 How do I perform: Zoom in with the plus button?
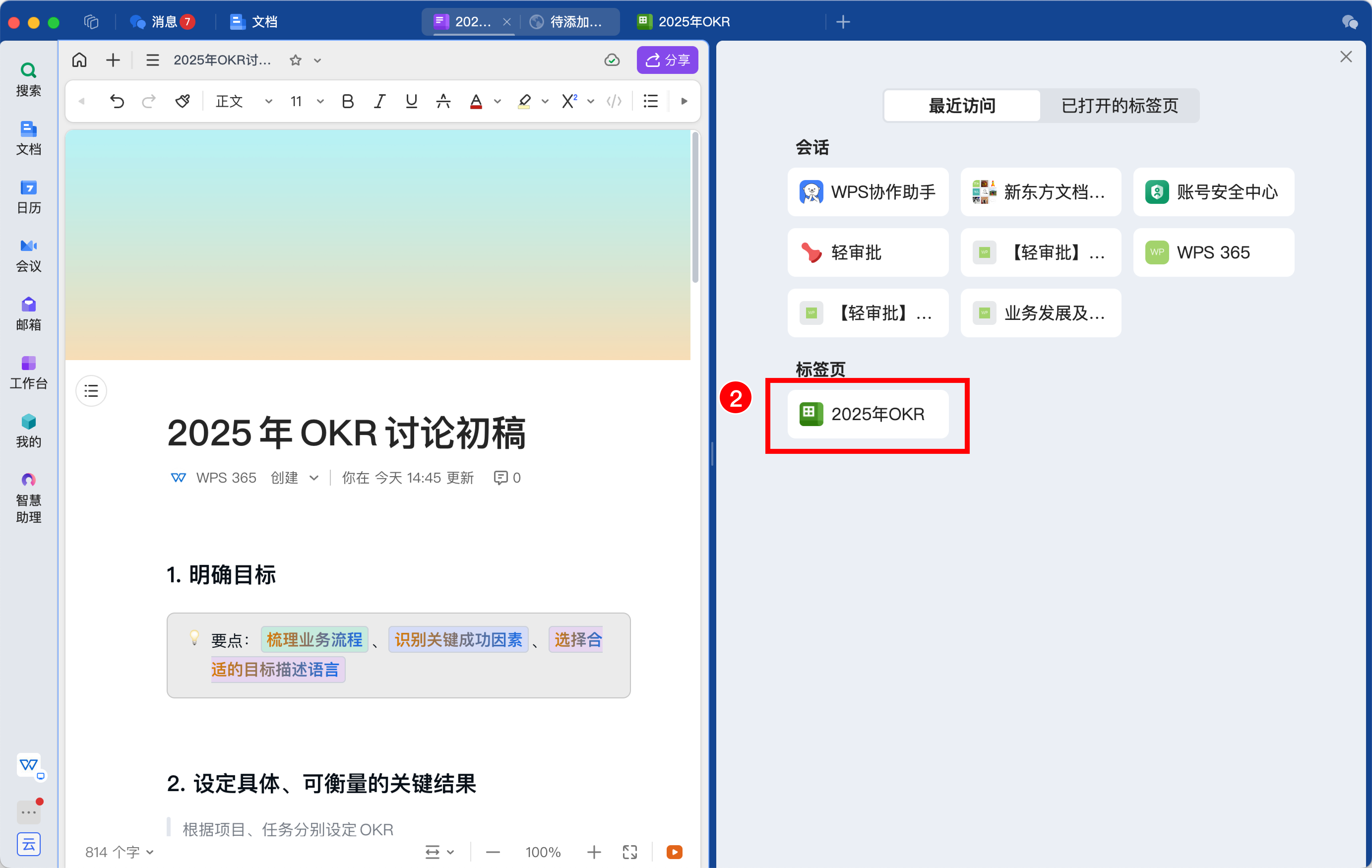click(594, 852)
